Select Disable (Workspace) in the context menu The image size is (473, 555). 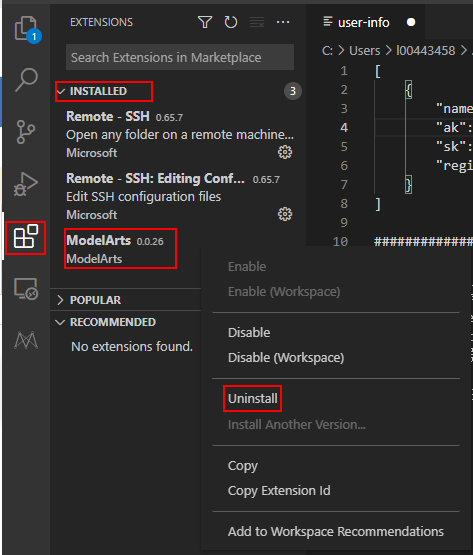[x=286, y=357]
